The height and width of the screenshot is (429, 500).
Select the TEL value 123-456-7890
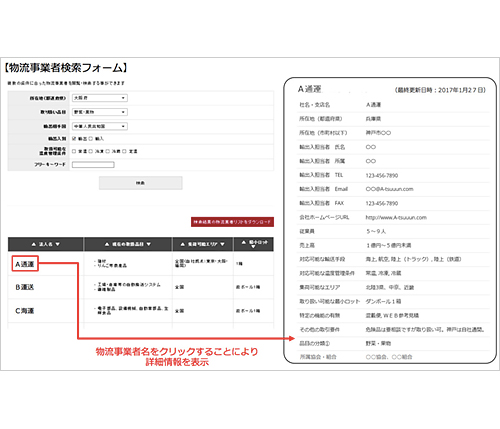(382, 175)
